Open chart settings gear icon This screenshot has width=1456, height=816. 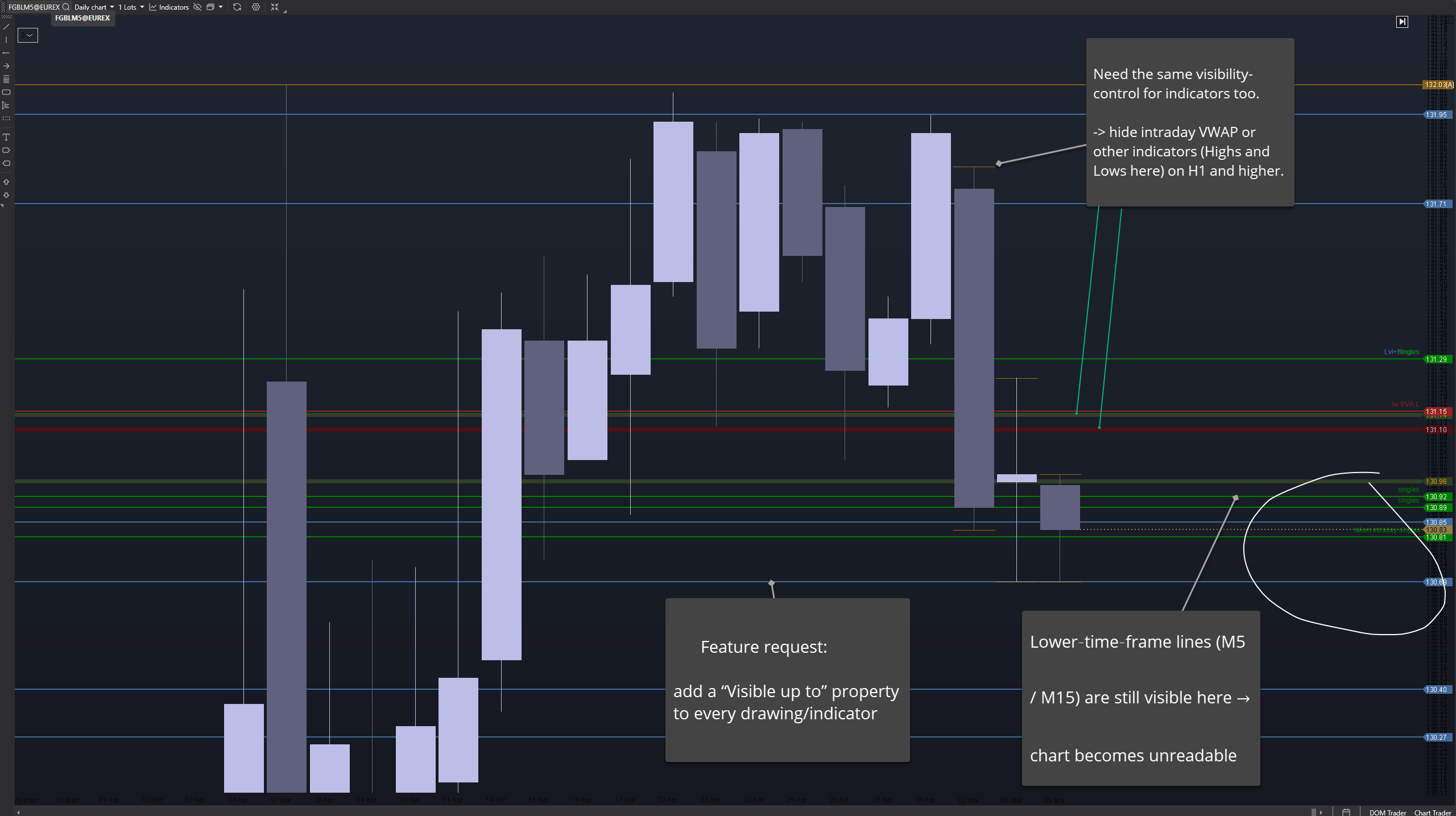[256, 7]
